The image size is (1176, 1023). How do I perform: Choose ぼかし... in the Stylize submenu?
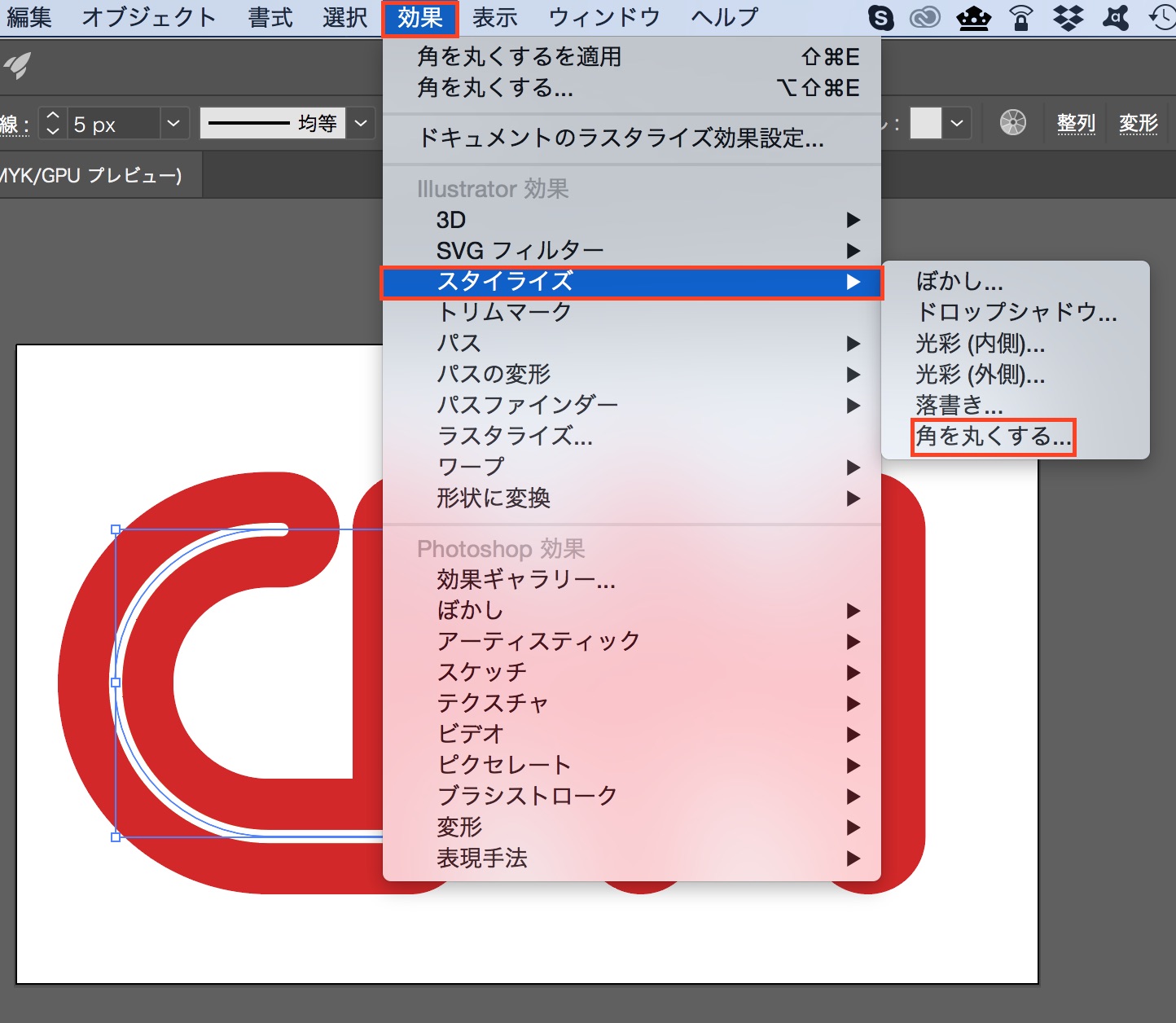pyautogui.click(x=1016, y=282)
